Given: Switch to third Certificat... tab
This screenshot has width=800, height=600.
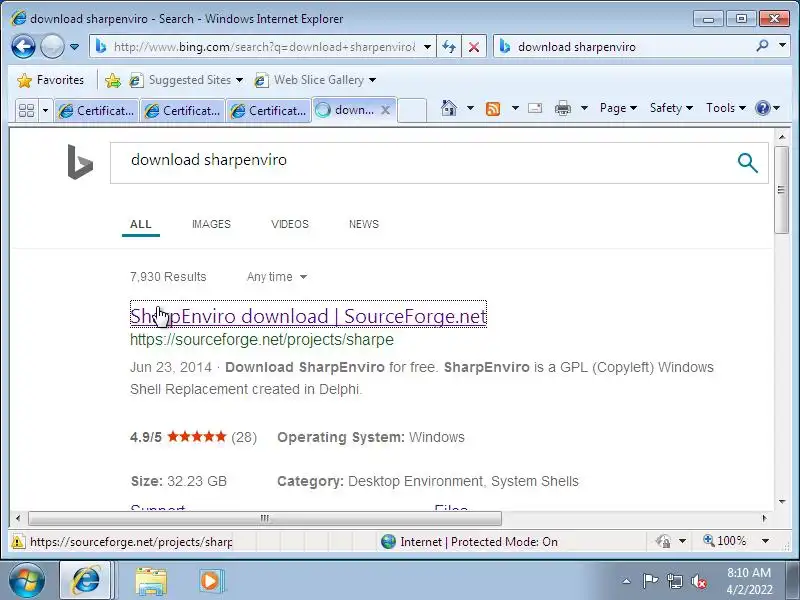Looking at the screenshot, I should pyautogui.click(x=268, y=110).
